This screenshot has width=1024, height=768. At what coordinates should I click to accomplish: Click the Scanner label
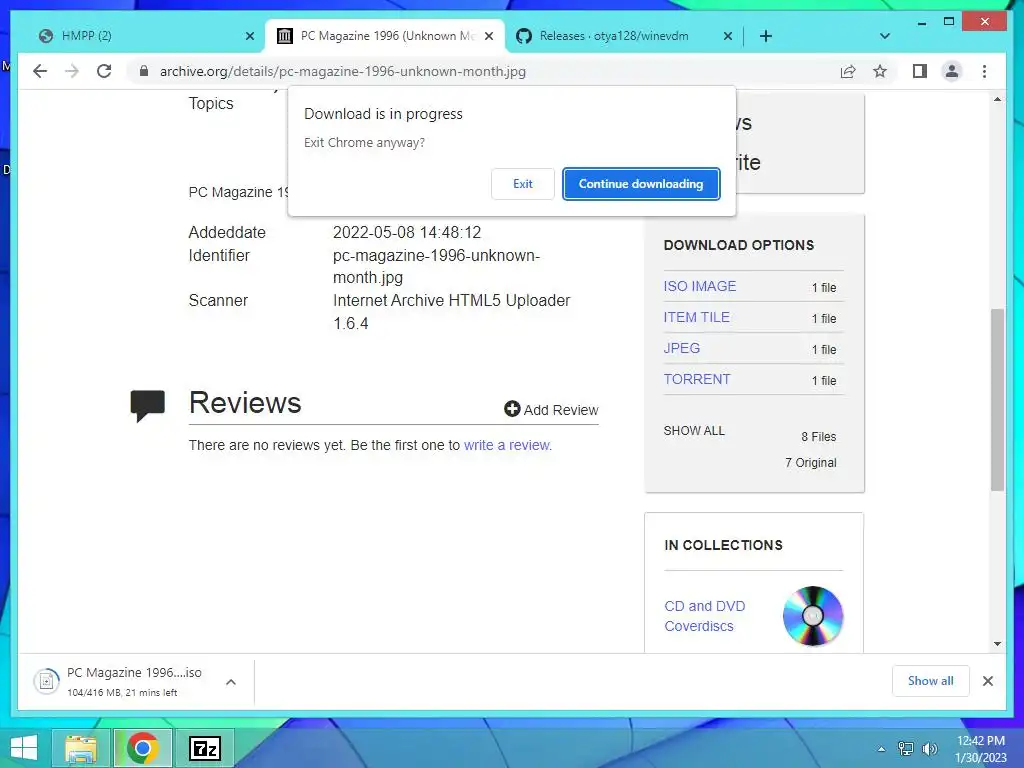[218, 300]
